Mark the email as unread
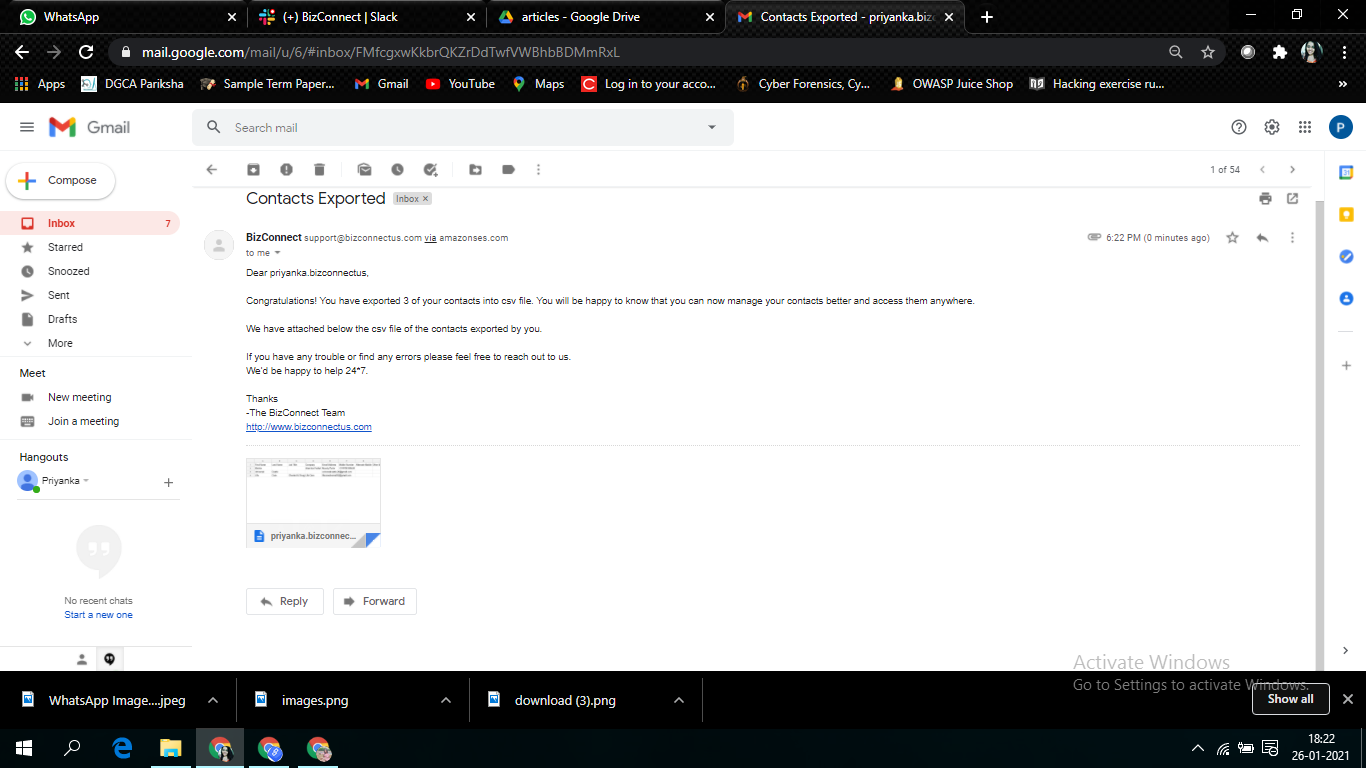The height and width of the screenshot is (768, 1366). (x=365, y=170)
